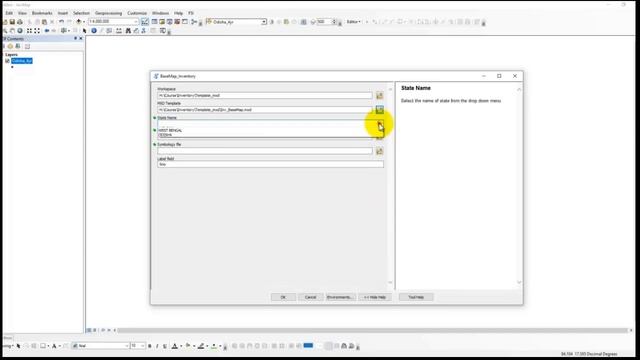Click the Editor Toolbar icon
640x360 pixels.
[x=145, y=22]
